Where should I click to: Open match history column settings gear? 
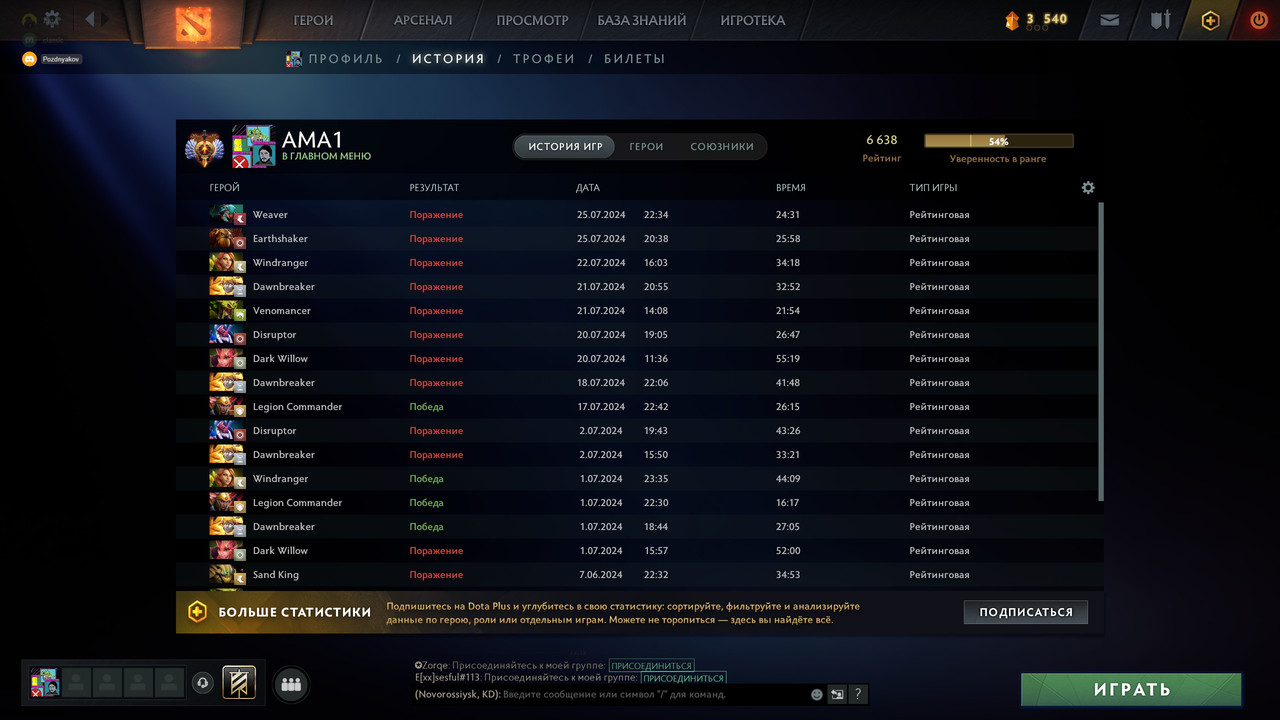[1088, 187]
